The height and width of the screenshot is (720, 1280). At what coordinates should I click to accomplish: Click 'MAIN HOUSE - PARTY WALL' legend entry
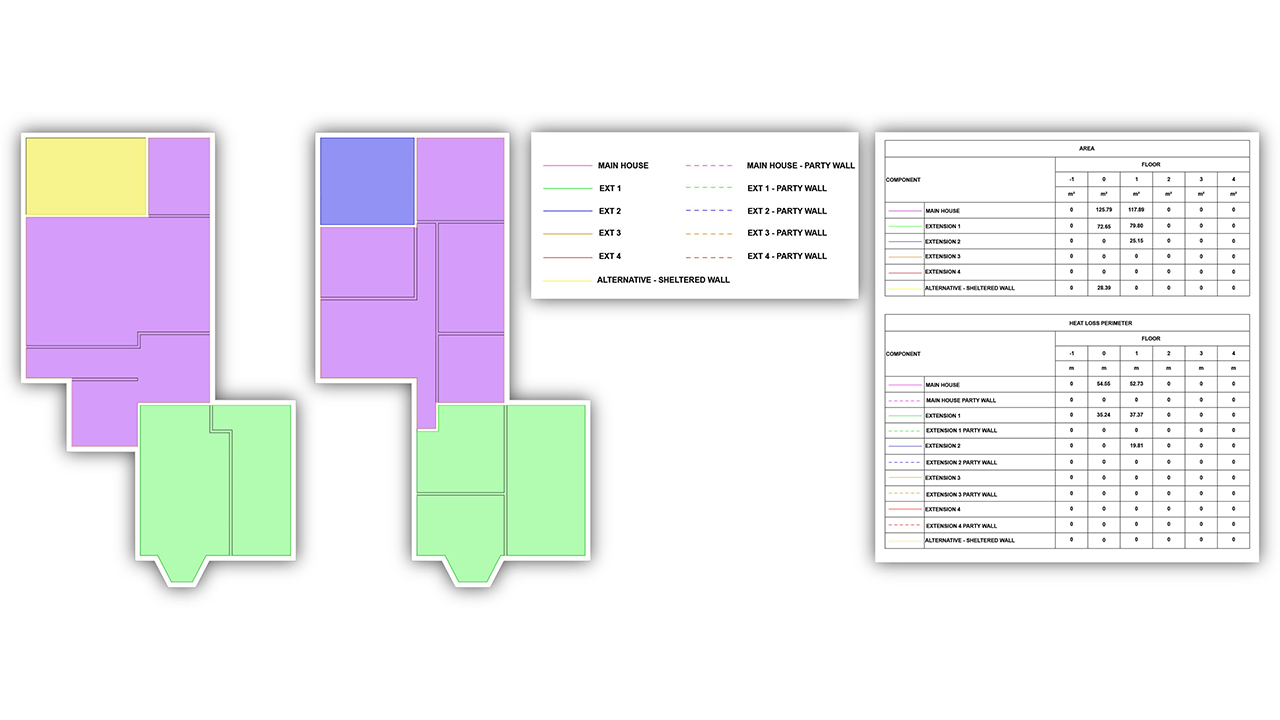click(801, 165)
